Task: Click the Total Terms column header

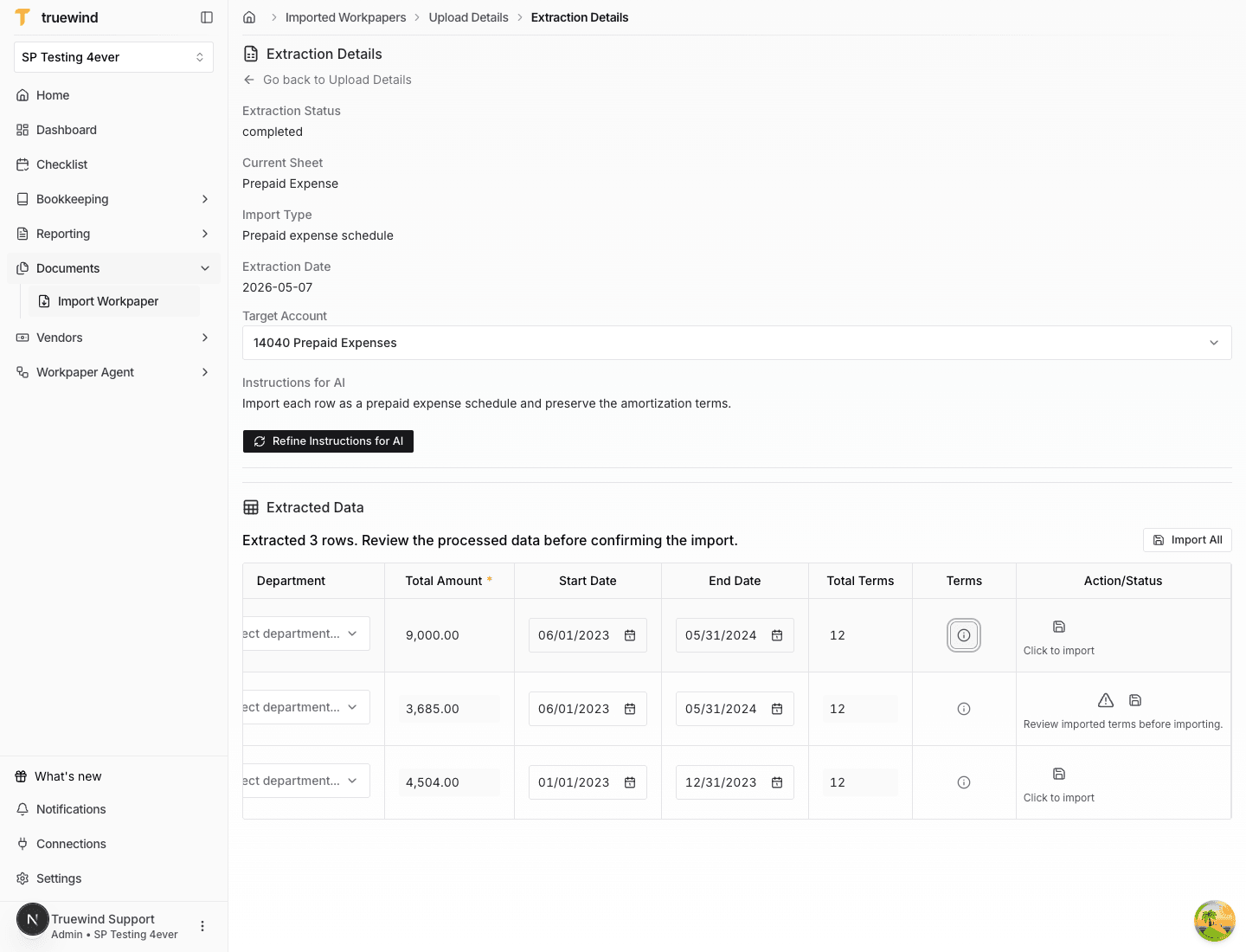Action: tap(860, 581)
